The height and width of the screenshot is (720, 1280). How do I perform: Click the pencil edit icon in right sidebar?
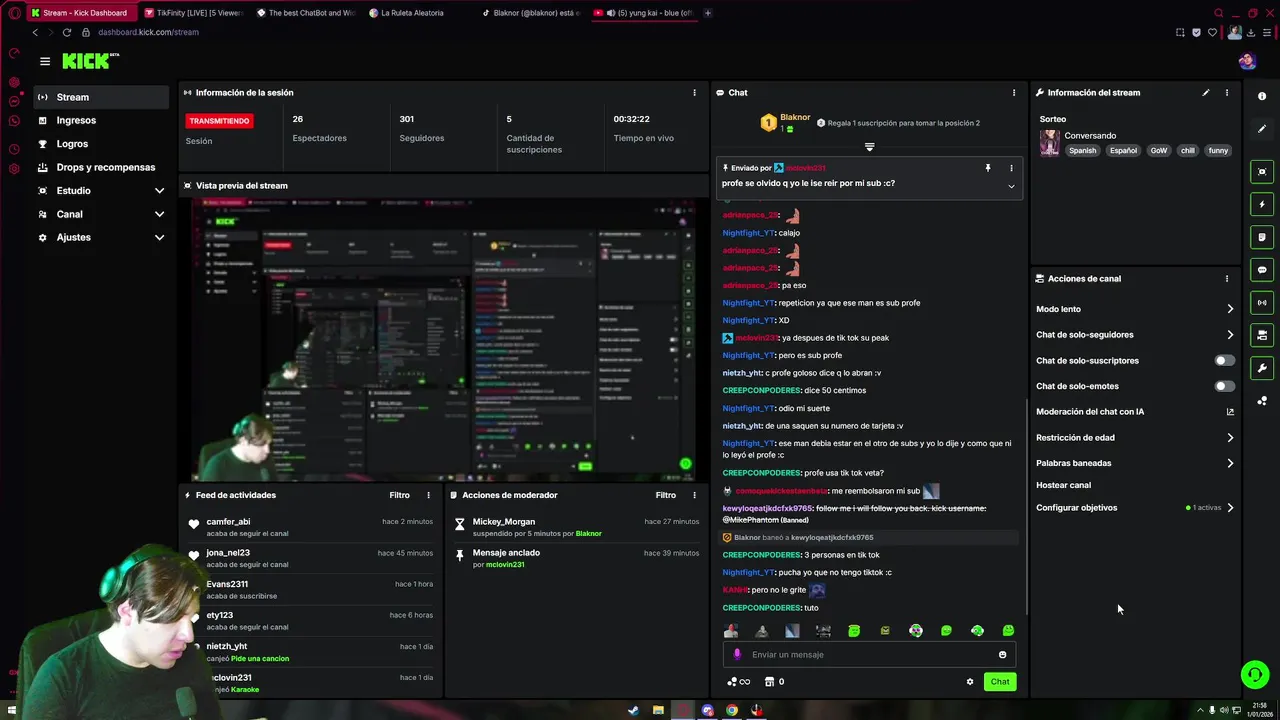(x=1262, y=129)
